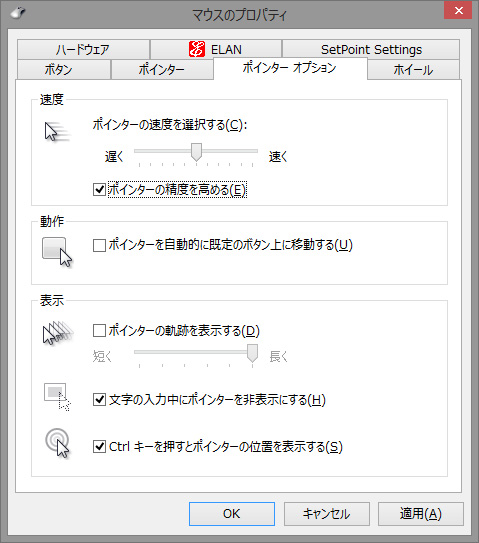Switch to the ハードウェア tab
The height and width of the screenshot is (543, 479).
(83, 50)
